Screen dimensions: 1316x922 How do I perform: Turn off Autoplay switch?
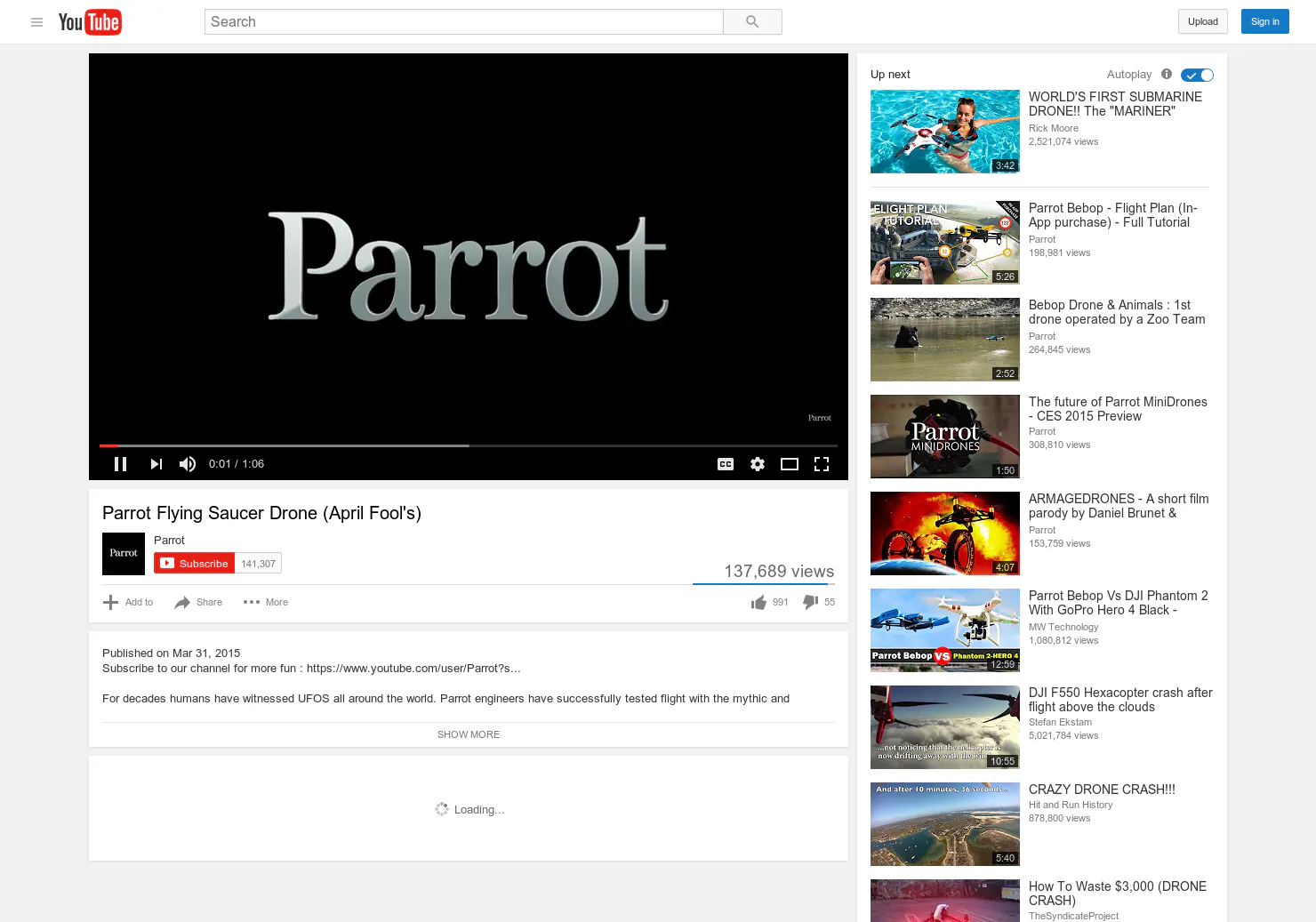tap(1197, 76)
